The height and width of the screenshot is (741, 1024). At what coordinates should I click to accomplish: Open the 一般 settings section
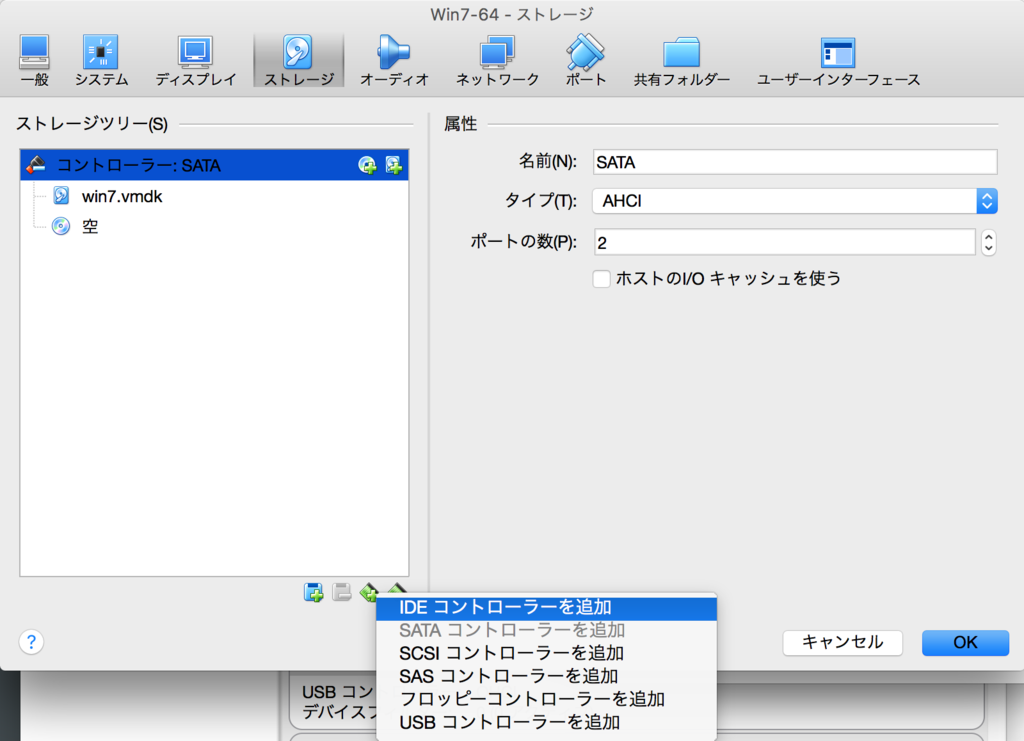[x=35, y=61]
